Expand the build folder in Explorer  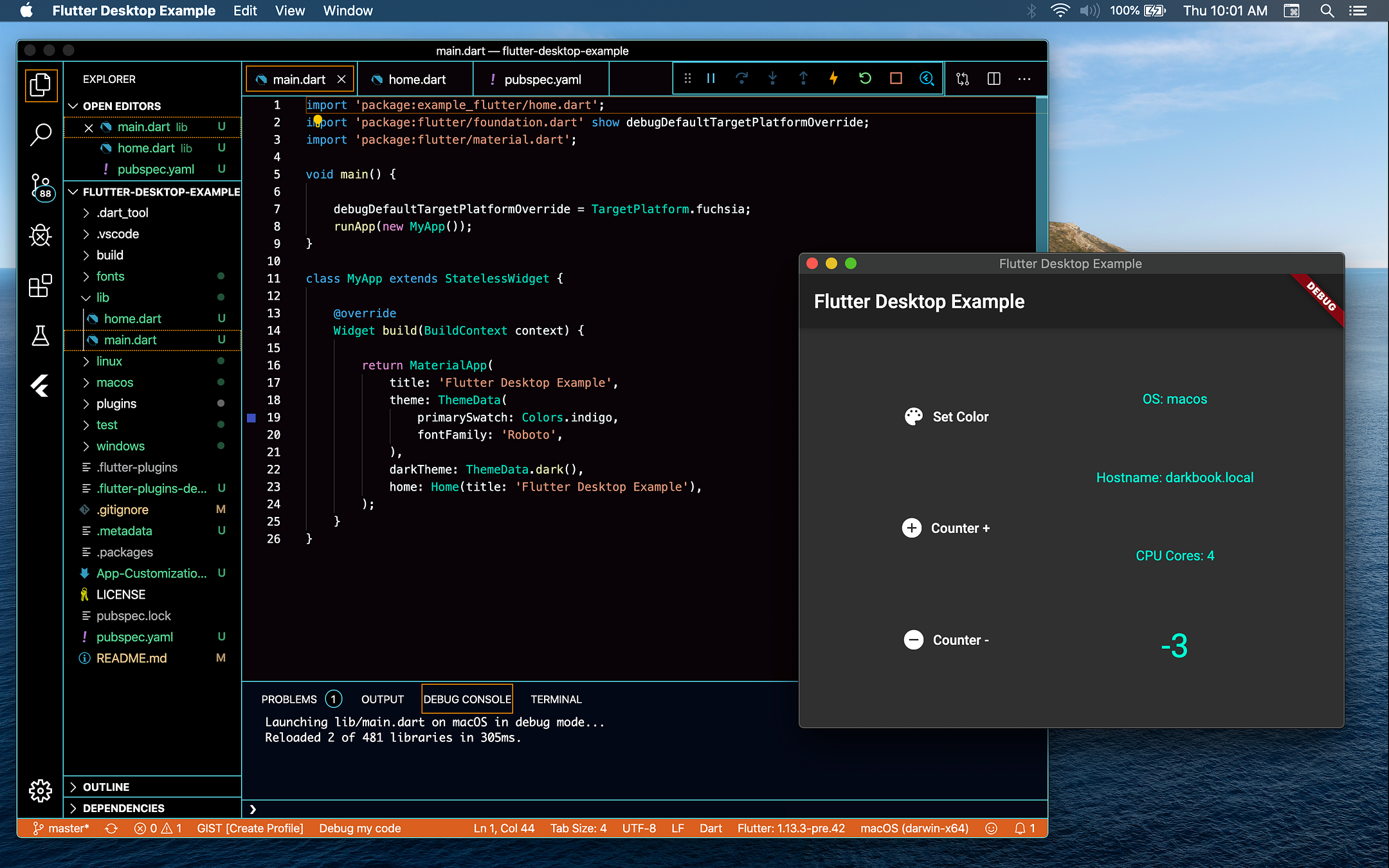click(111, 255)
